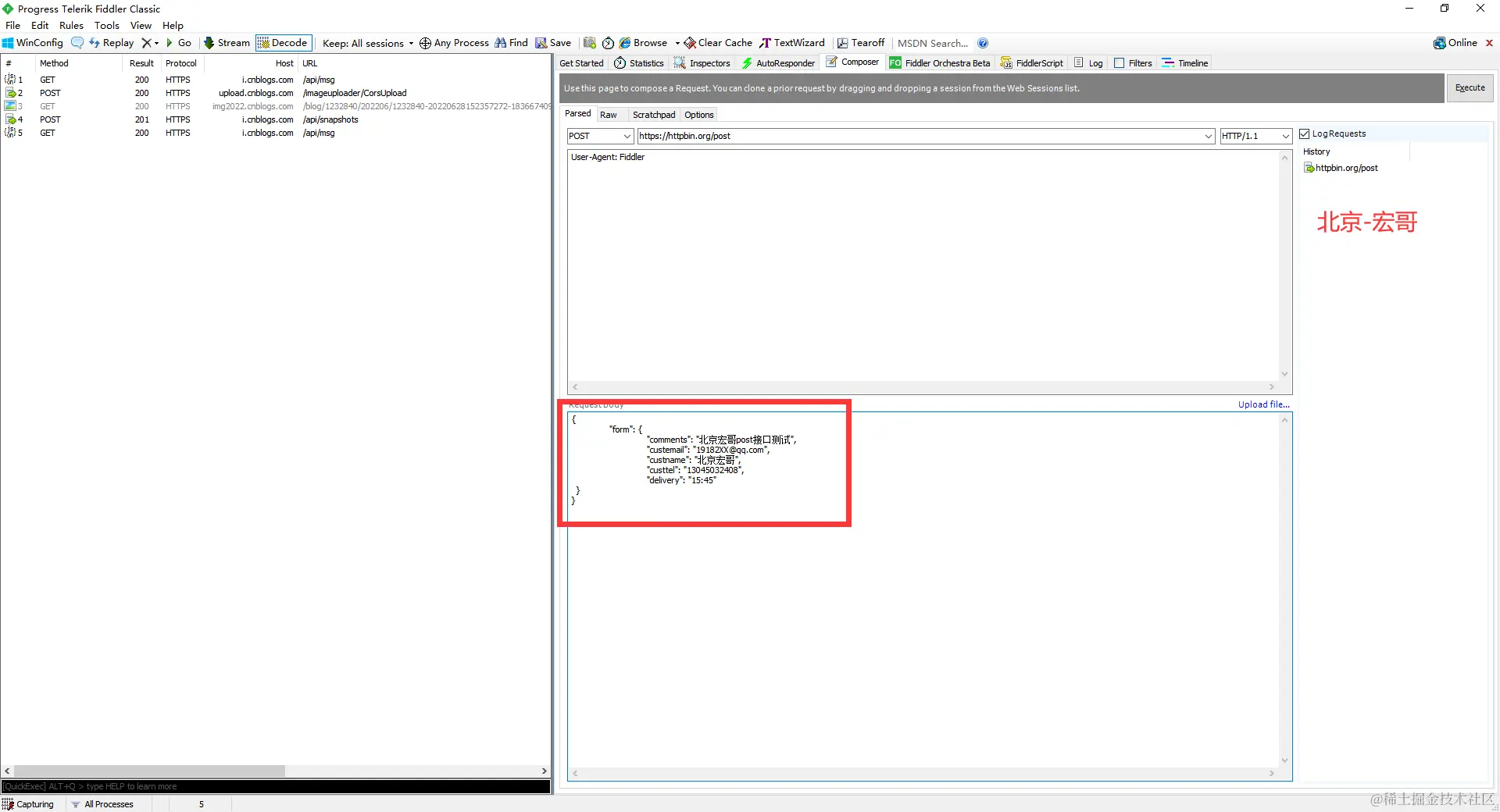The image size is (1500, 812).
Task: Select session 1 GET /api/msg
Action: click(277, 80)
